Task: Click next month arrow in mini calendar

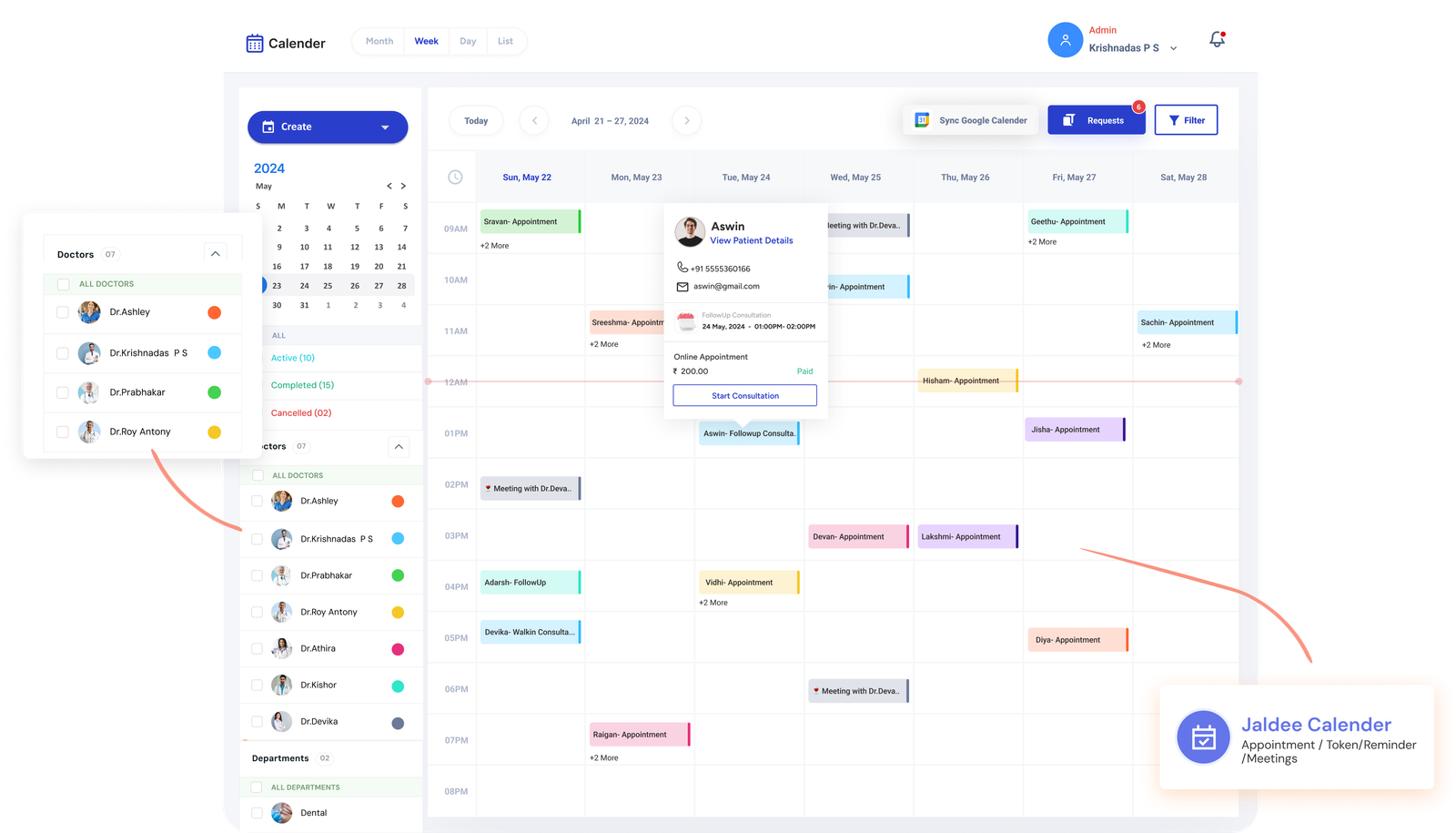Action: point(403,187)
